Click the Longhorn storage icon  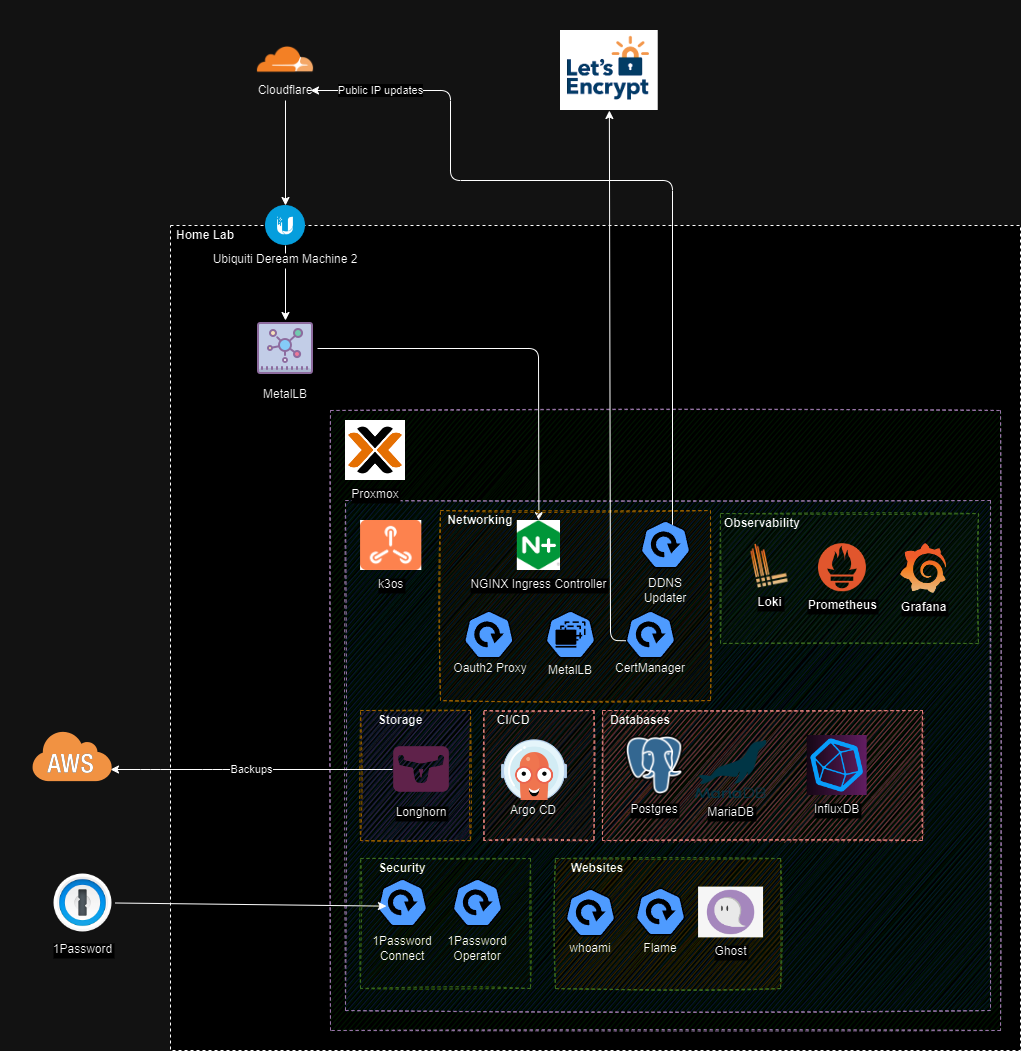(420, 769)
